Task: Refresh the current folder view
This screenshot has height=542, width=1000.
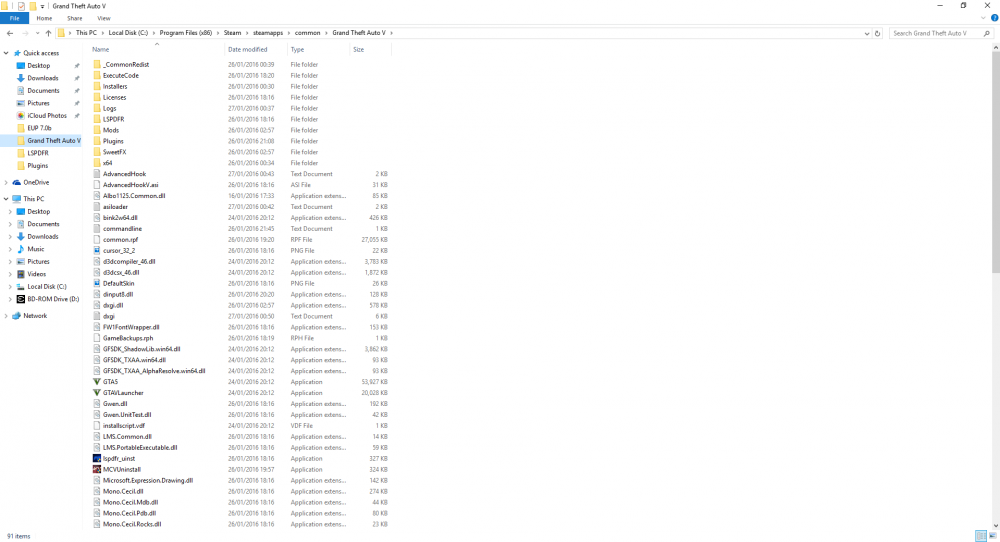Action: point(878,33)
